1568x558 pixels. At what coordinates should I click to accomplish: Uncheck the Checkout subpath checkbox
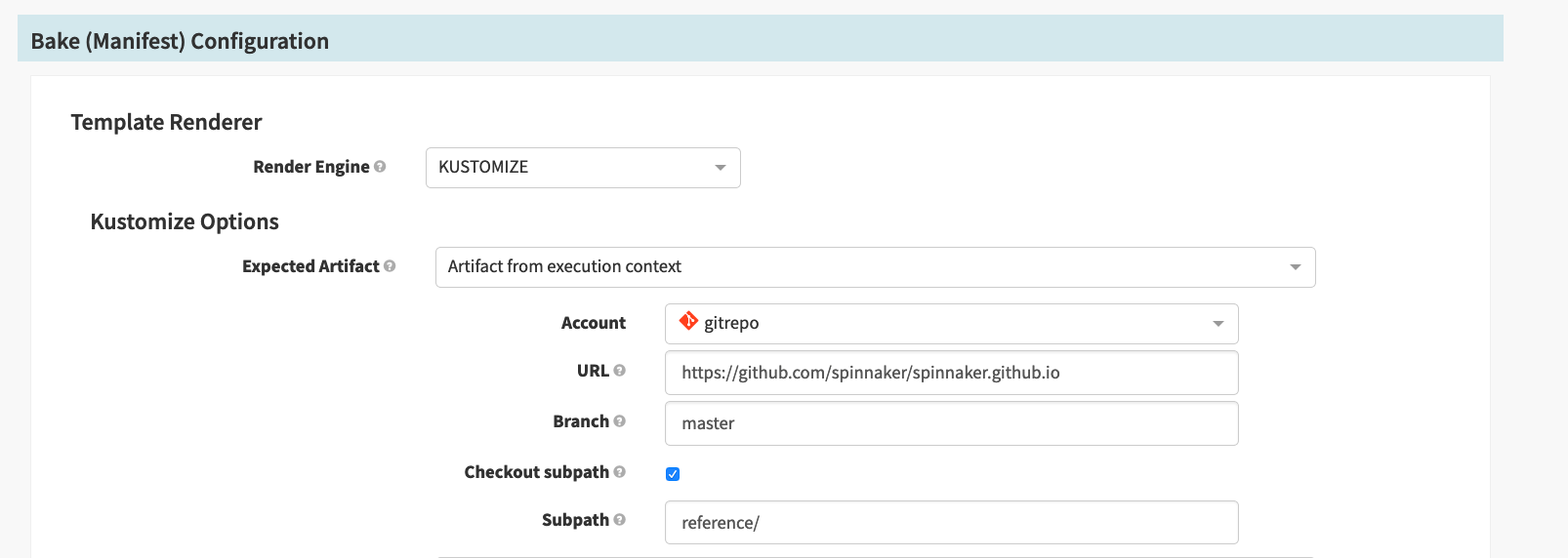[673, 474]
